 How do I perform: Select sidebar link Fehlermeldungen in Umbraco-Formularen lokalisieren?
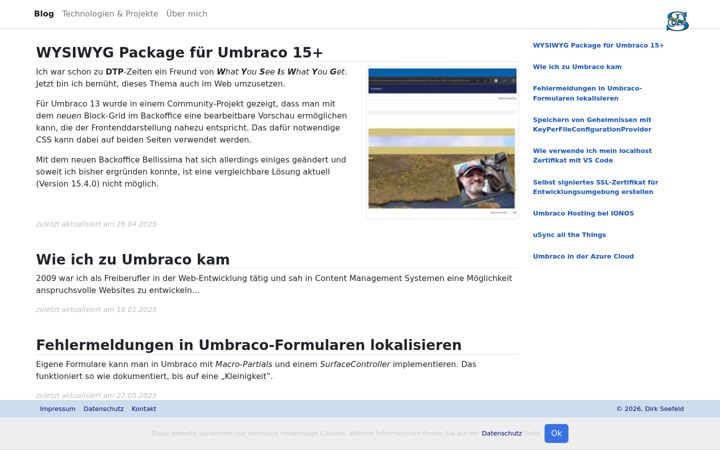(x=587, y=93)
